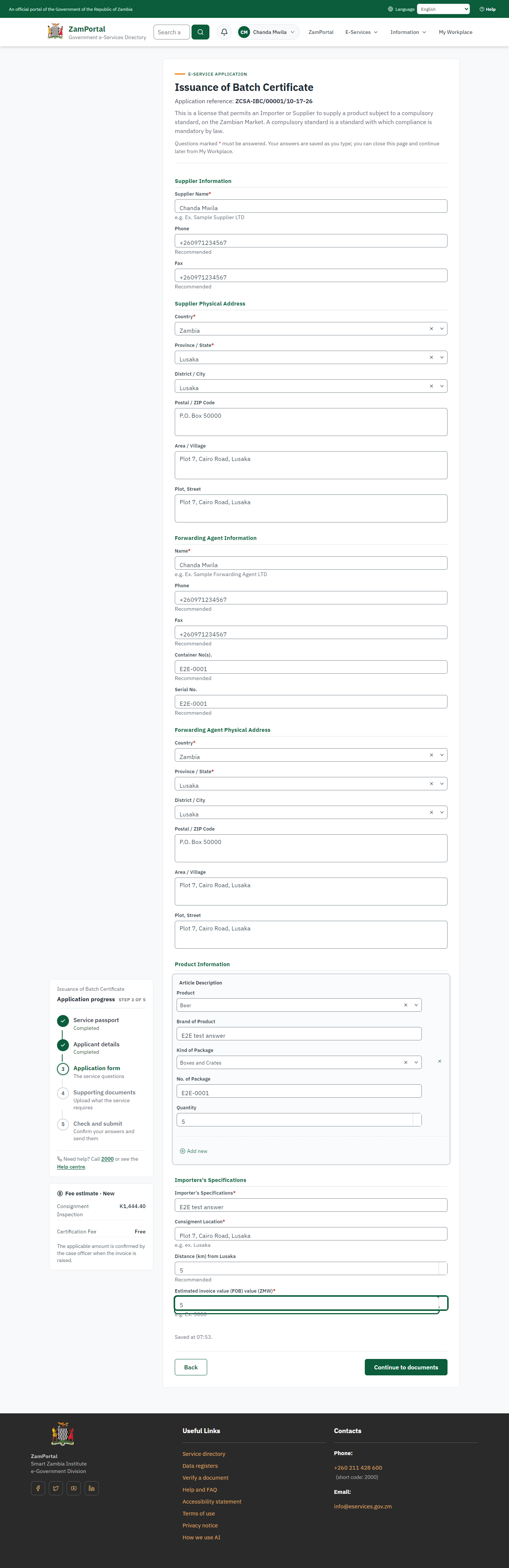Image resolution: width=509 pixels, height=1568 pixels.
Task: Select the Application form step in progress
Action: (x=97, y=1068)
